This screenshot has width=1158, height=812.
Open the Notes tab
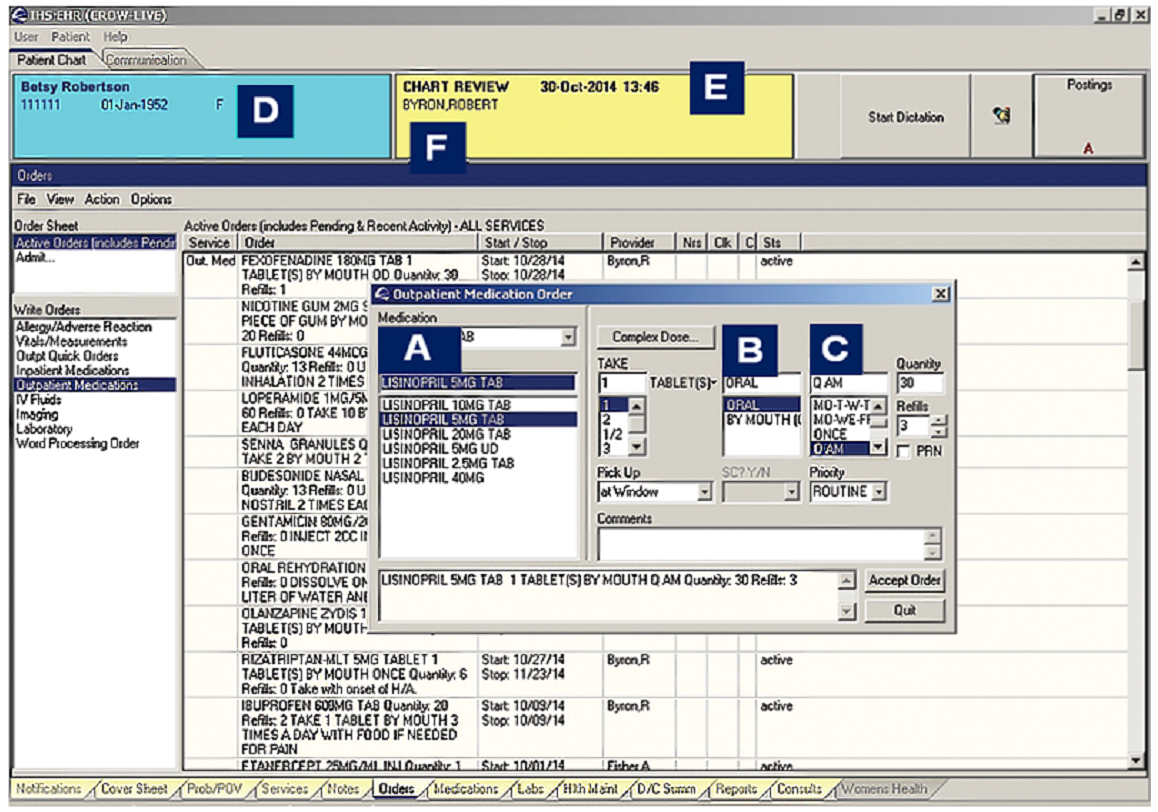click(343, 789)
